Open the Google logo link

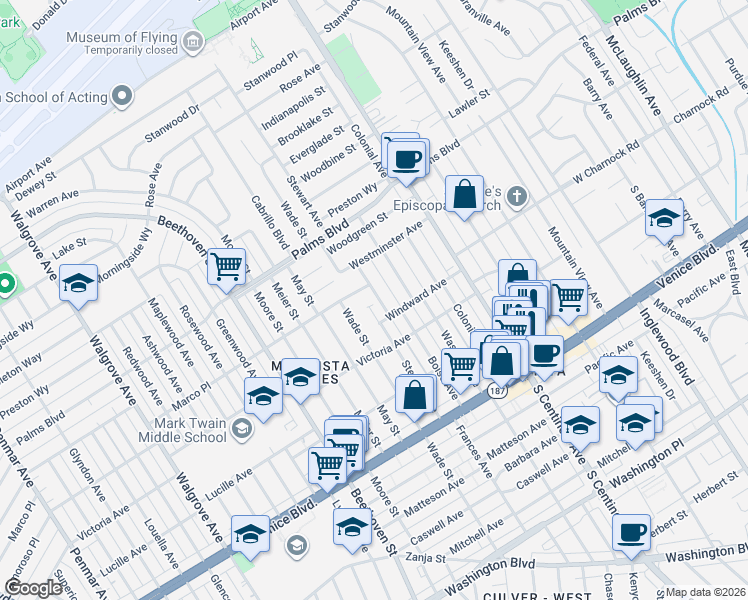click(34, 589)
